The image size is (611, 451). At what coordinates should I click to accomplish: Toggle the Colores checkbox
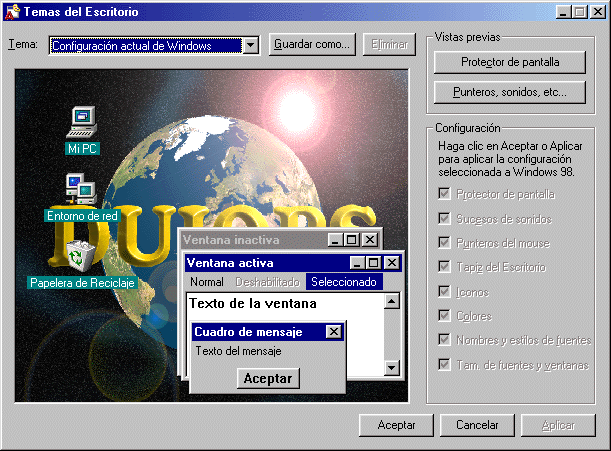pyautogui.click(x=444, y=316)
